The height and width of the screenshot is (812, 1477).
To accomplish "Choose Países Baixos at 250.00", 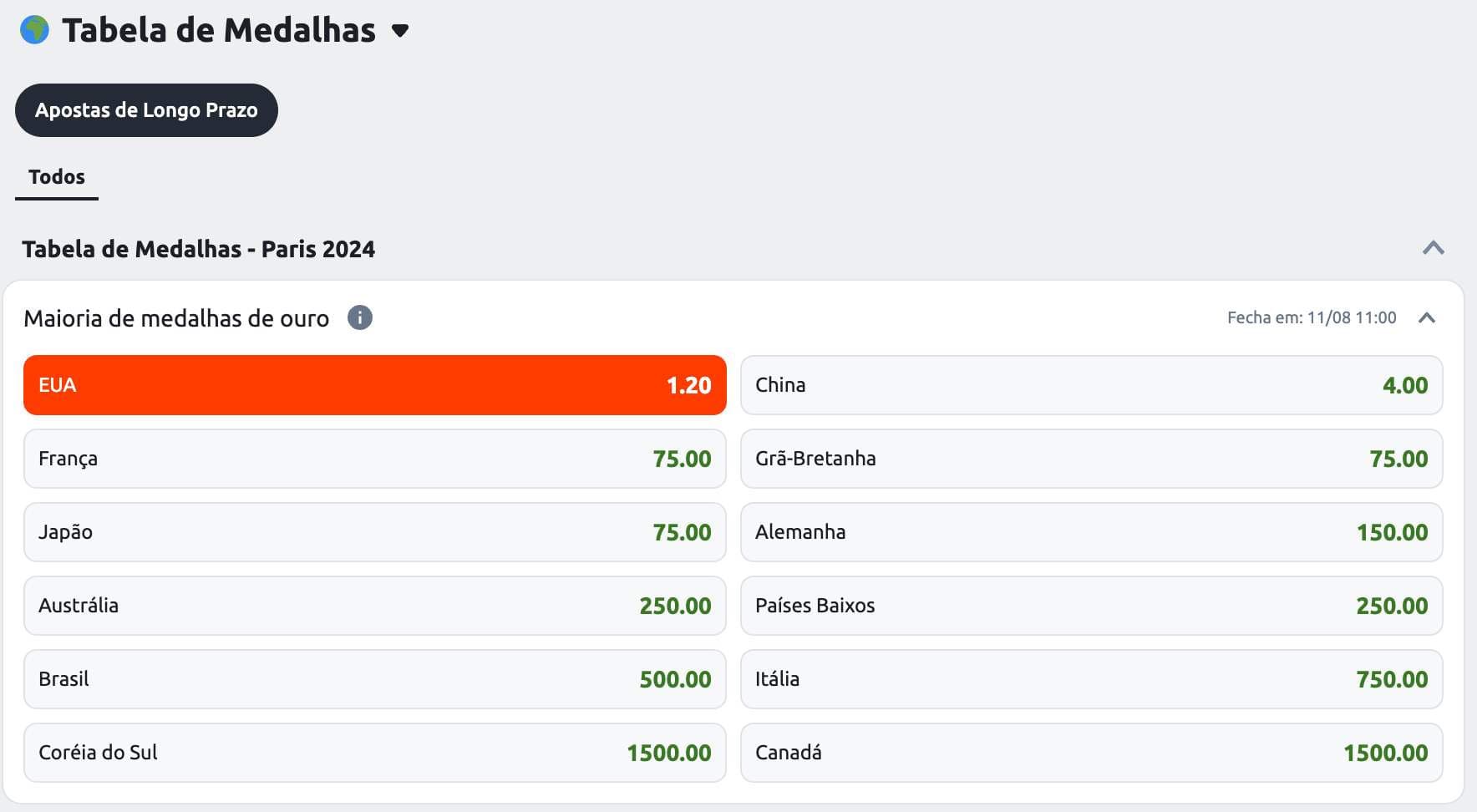I will coord(1091,606).
